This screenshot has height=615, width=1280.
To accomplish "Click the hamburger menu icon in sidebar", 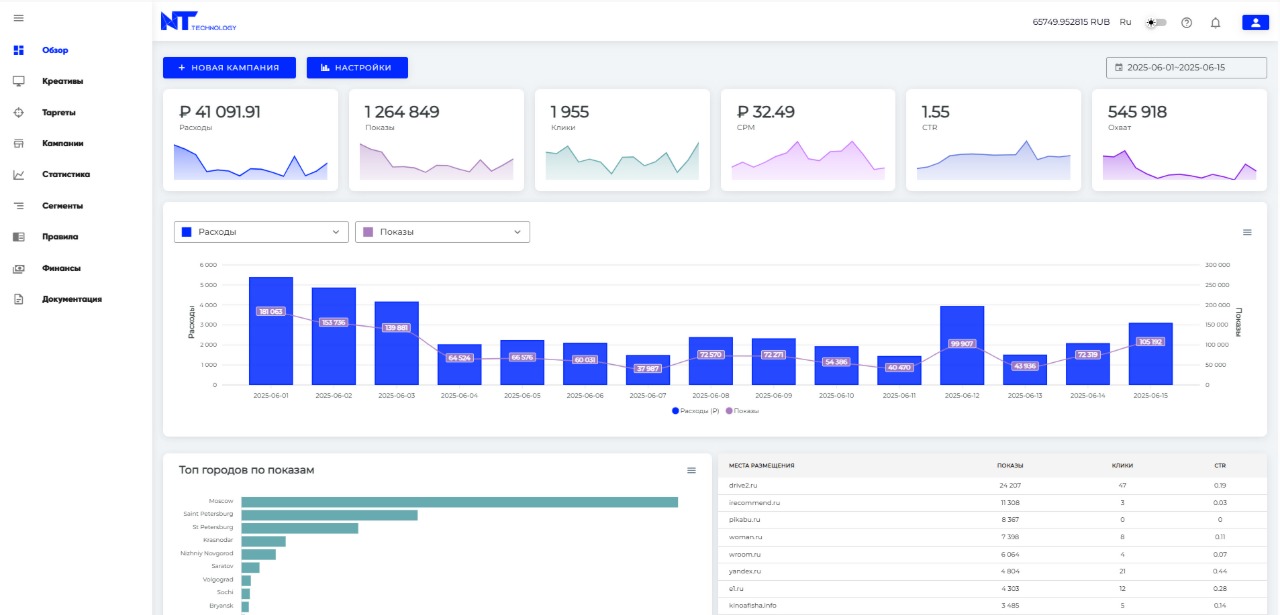I will pos(18,19).
